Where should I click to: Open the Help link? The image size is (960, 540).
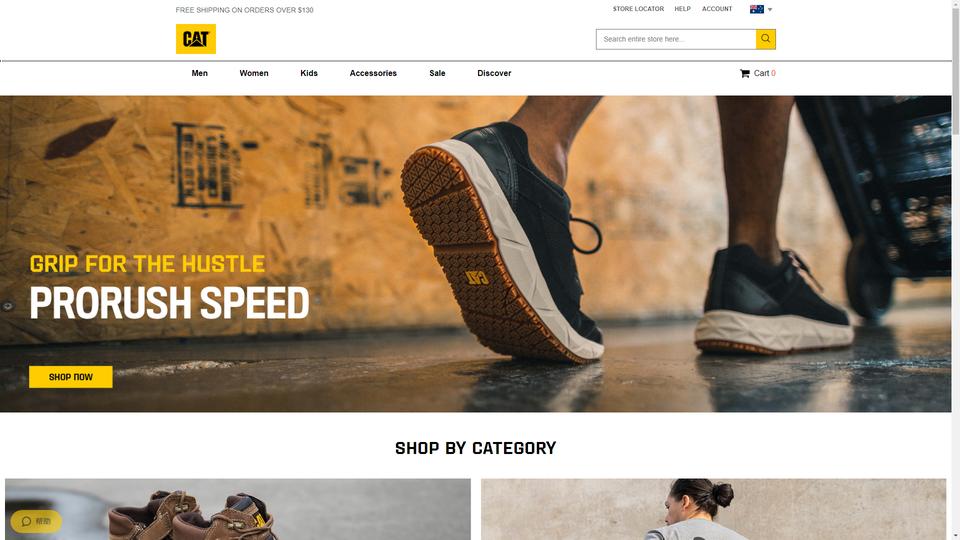pyautogui.click(x=682, y=9)
